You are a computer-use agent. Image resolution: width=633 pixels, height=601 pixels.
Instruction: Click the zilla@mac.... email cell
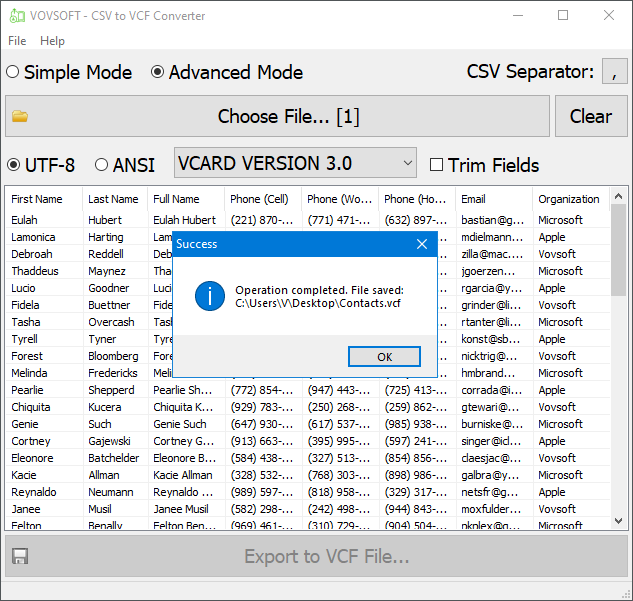pyautogui.click(x=492, y=254)
